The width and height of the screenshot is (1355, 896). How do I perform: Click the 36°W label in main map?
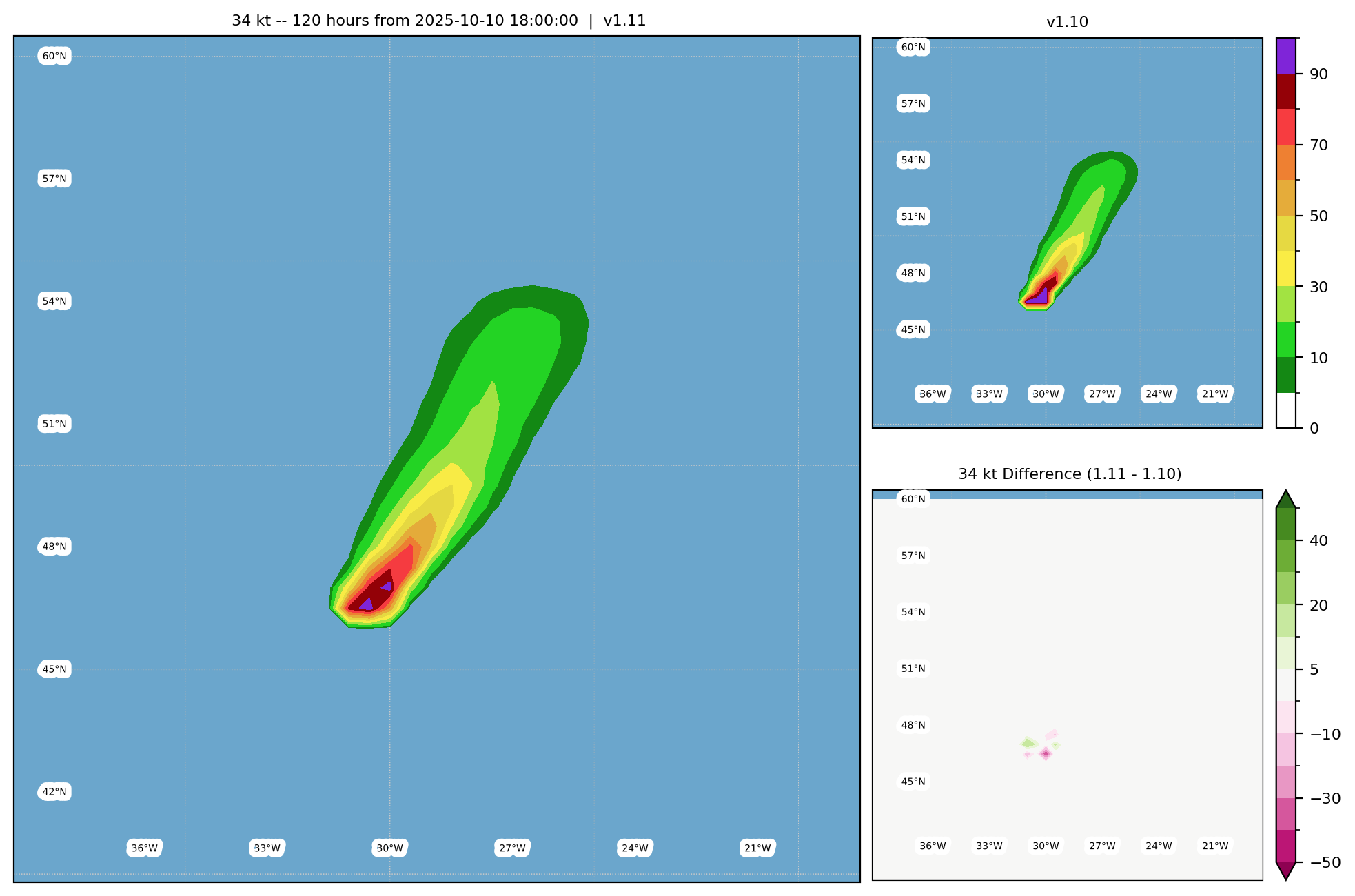145,848
